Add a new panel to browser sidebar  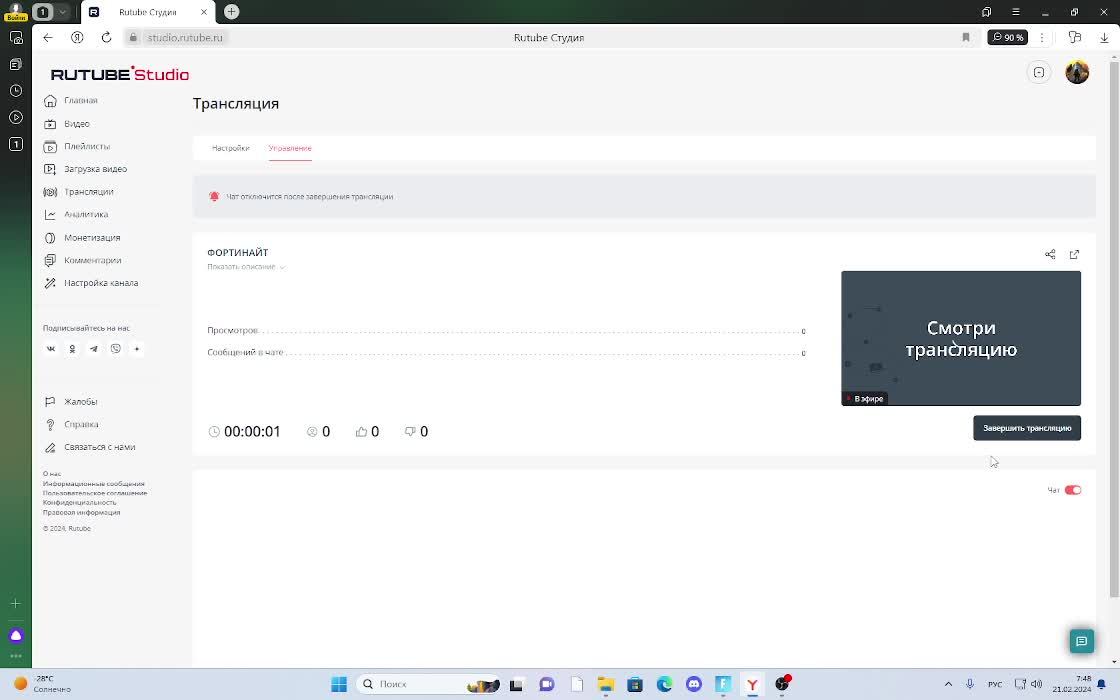coord(16,604)
